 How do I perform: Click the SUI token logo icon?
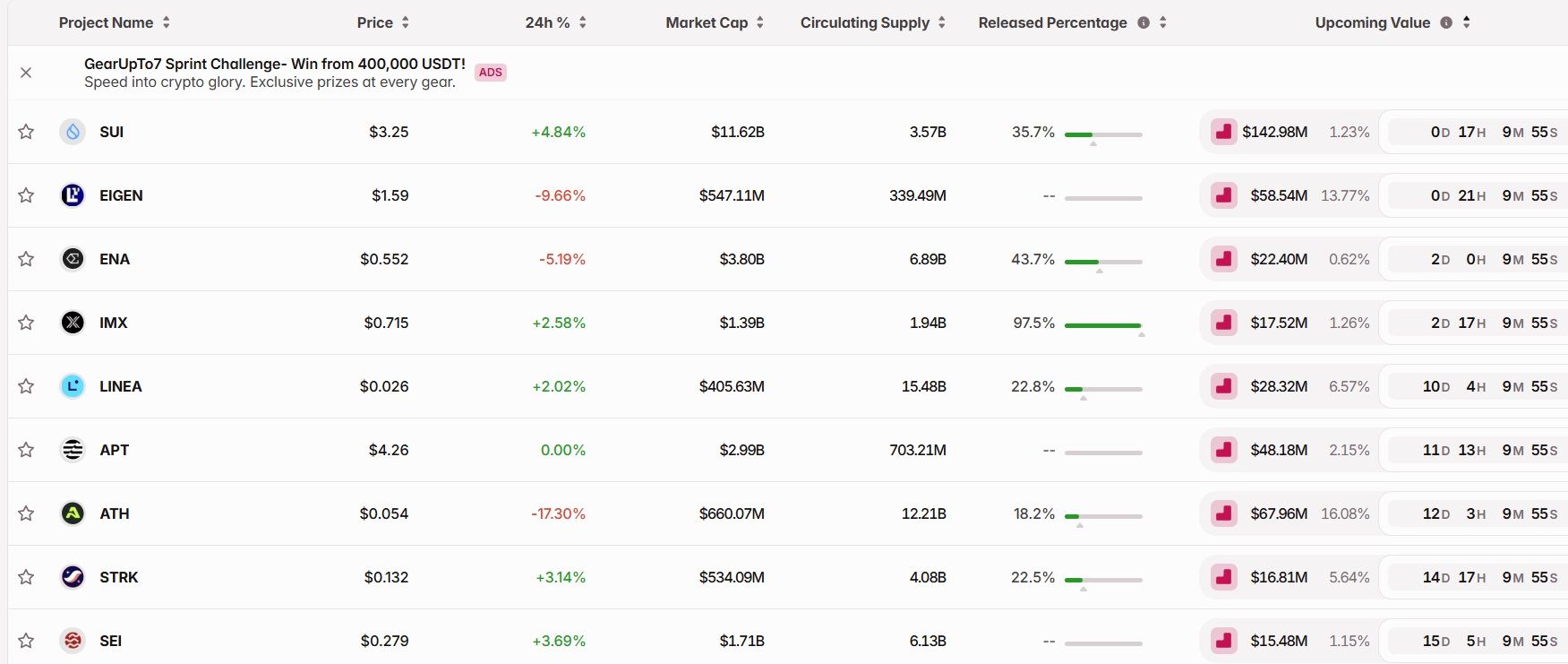[73, 132]
